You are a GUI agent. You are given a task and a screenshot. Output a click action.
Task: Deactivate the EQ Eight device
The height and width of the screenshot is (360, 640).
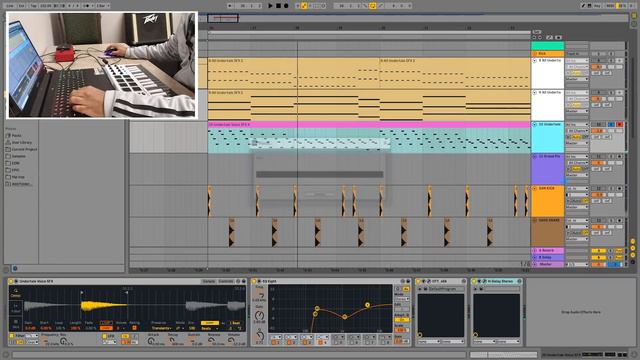pyautogui.click(x=254, y=281)
